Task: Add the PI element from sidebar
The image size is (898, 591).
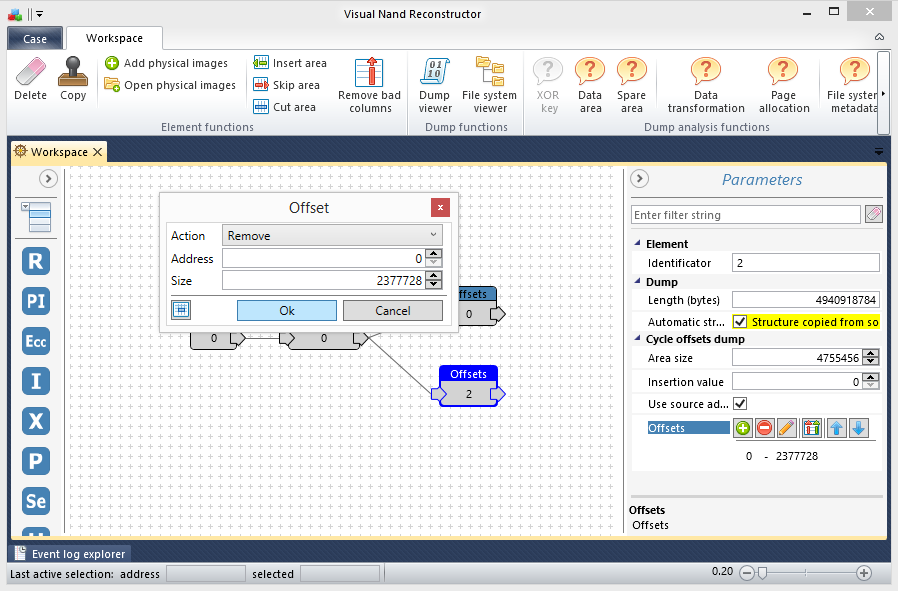Action: point(36,301)
